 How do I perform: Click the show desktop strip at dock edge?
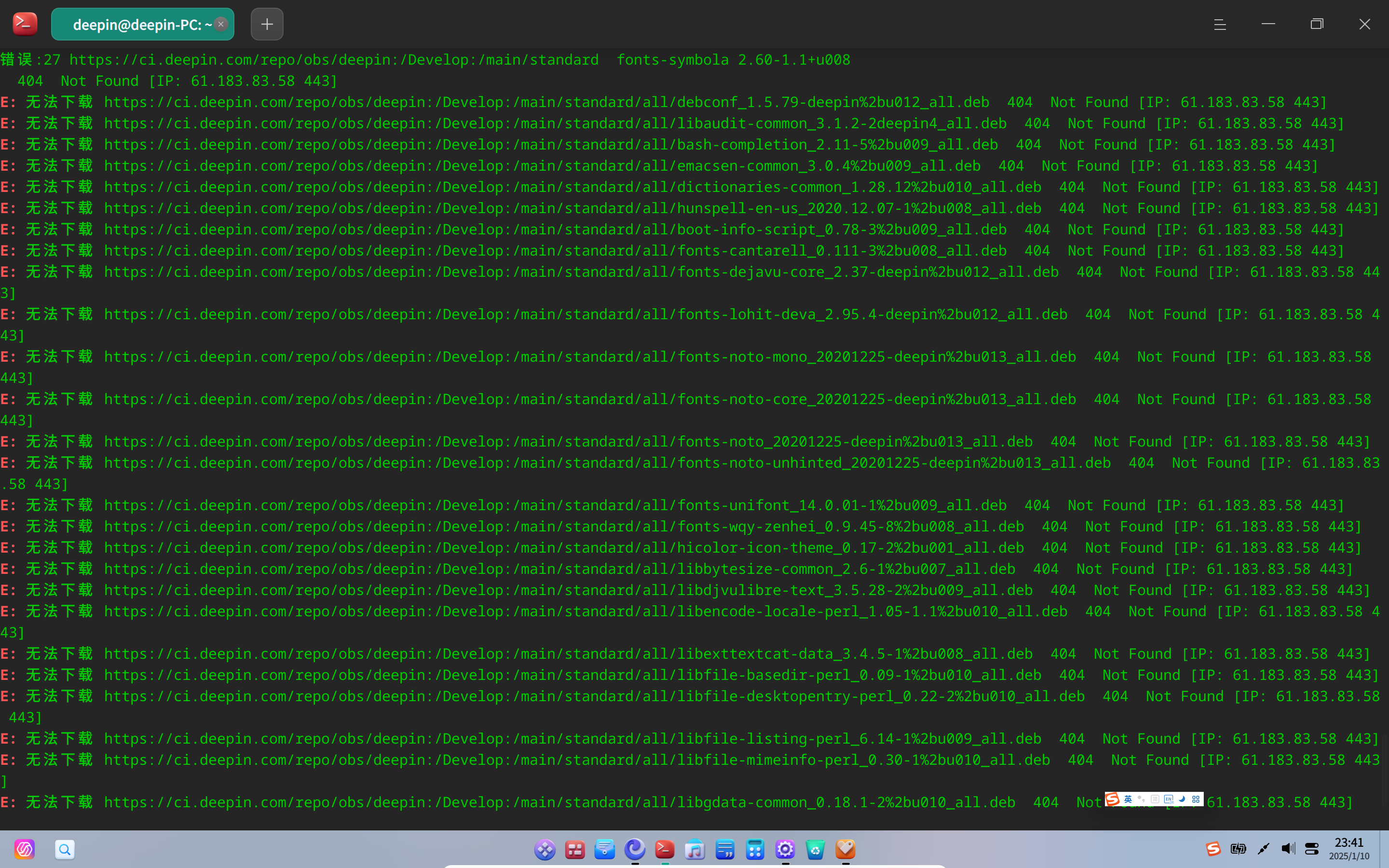1384,849
